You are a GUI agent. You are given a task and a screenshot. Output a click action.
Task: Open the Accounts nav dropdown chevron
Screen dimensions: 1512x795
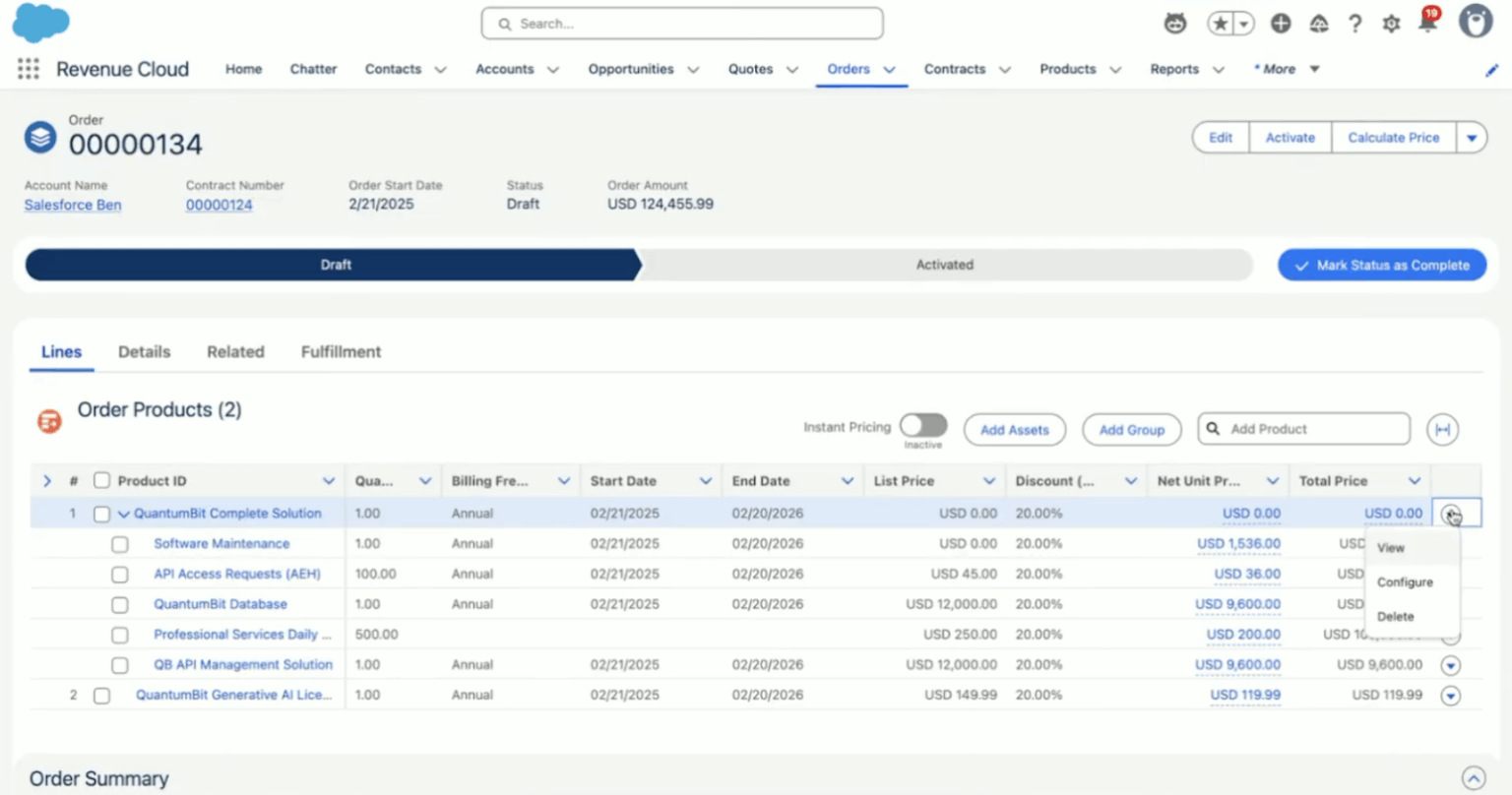click(x=553, y=70)
